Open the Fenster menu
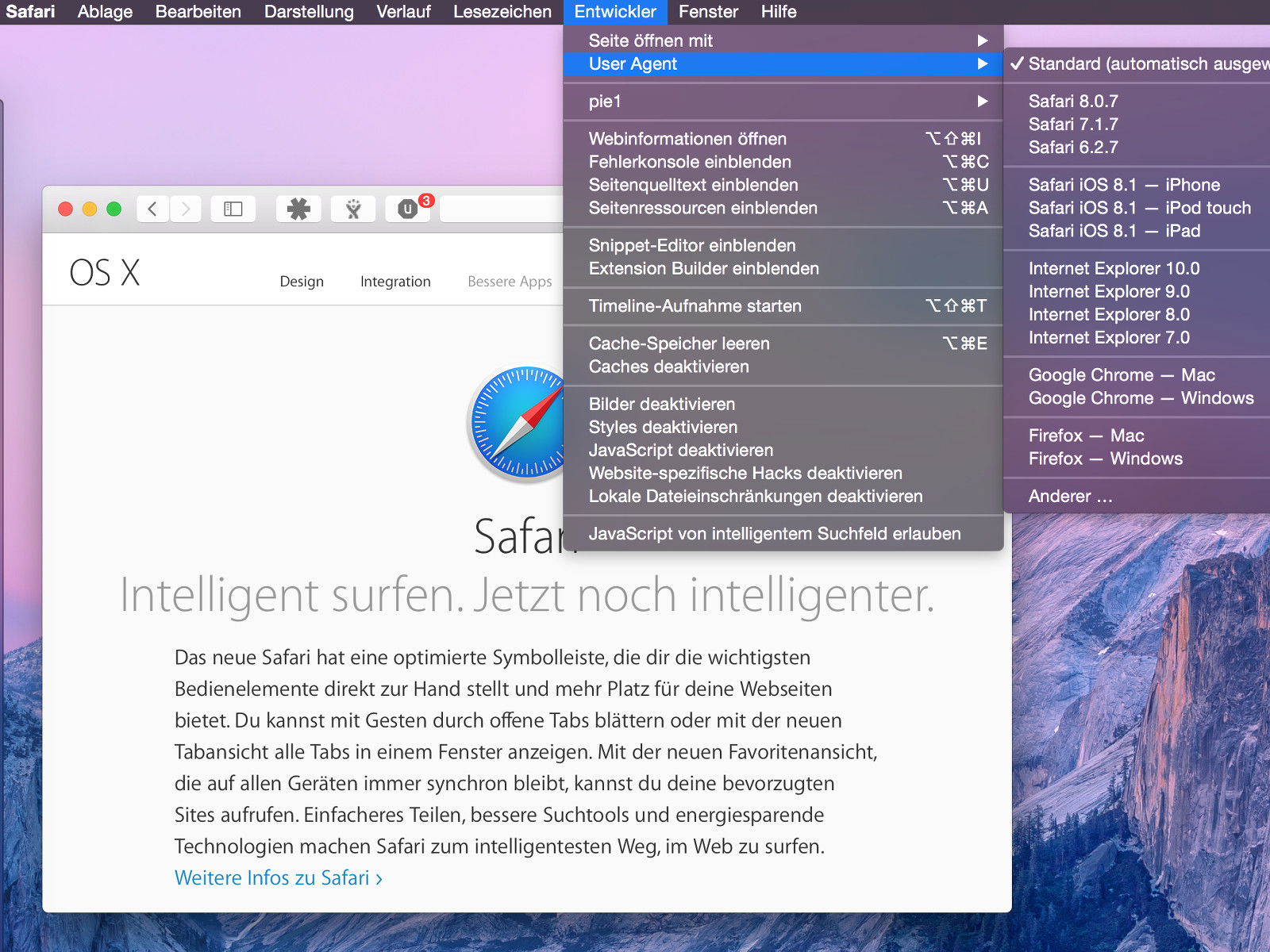The width and height of the screenshot is (1270, 952). (x=708, y=12)
